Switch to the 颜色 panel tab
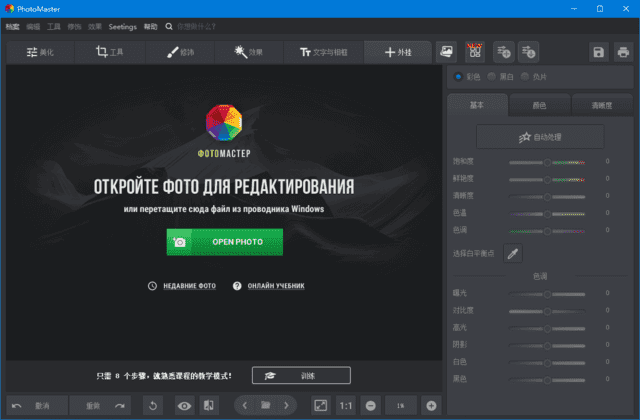Image resolution: width=640 pixels, height=420 pixels. [540, 105]
